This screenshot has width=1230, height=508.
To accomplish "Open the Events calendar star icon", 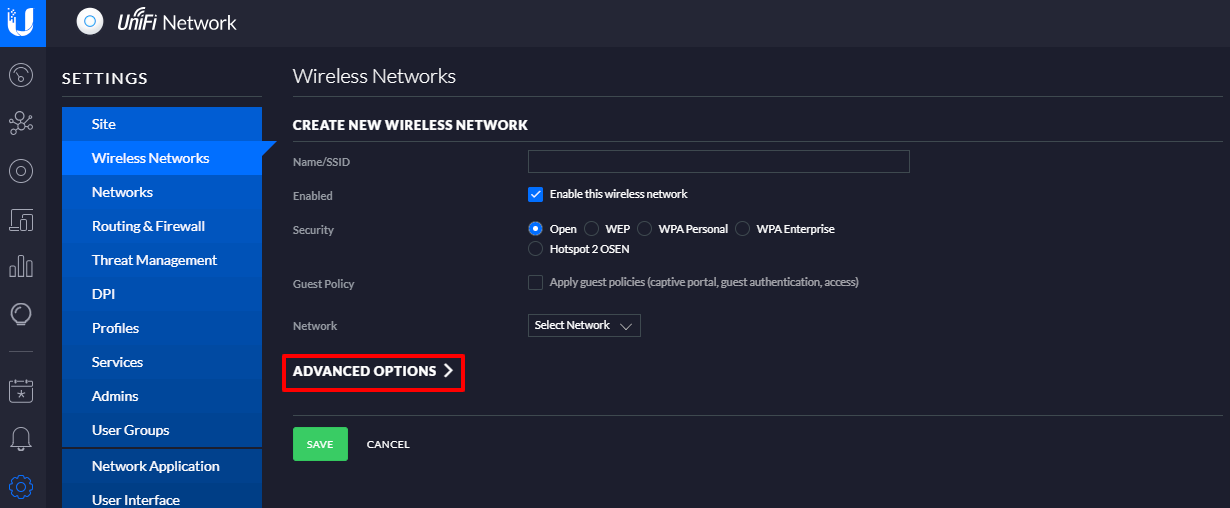I will pyautogui.click(x=21, y=390).
